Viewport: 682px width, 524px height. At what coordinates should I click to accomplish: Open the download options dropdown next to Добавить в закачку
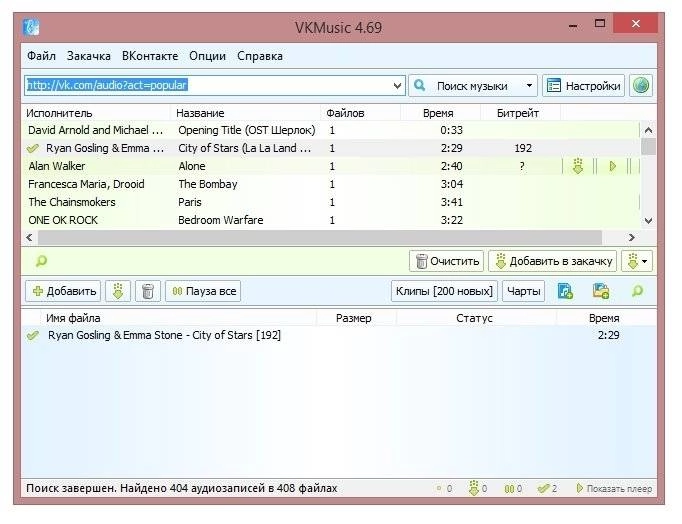[637, 261]
